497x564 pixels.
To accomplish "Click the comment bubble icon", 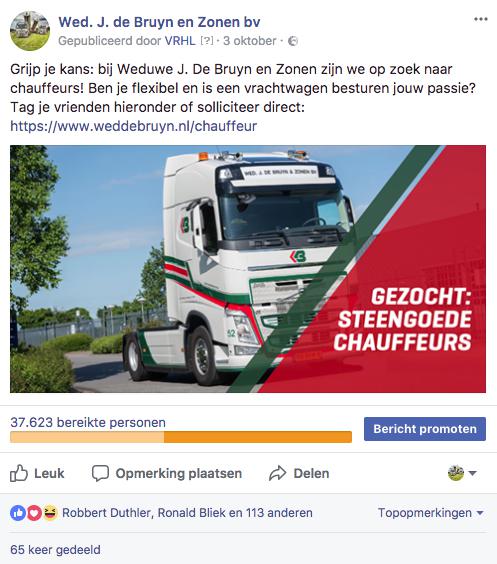I will pos(100,473).
